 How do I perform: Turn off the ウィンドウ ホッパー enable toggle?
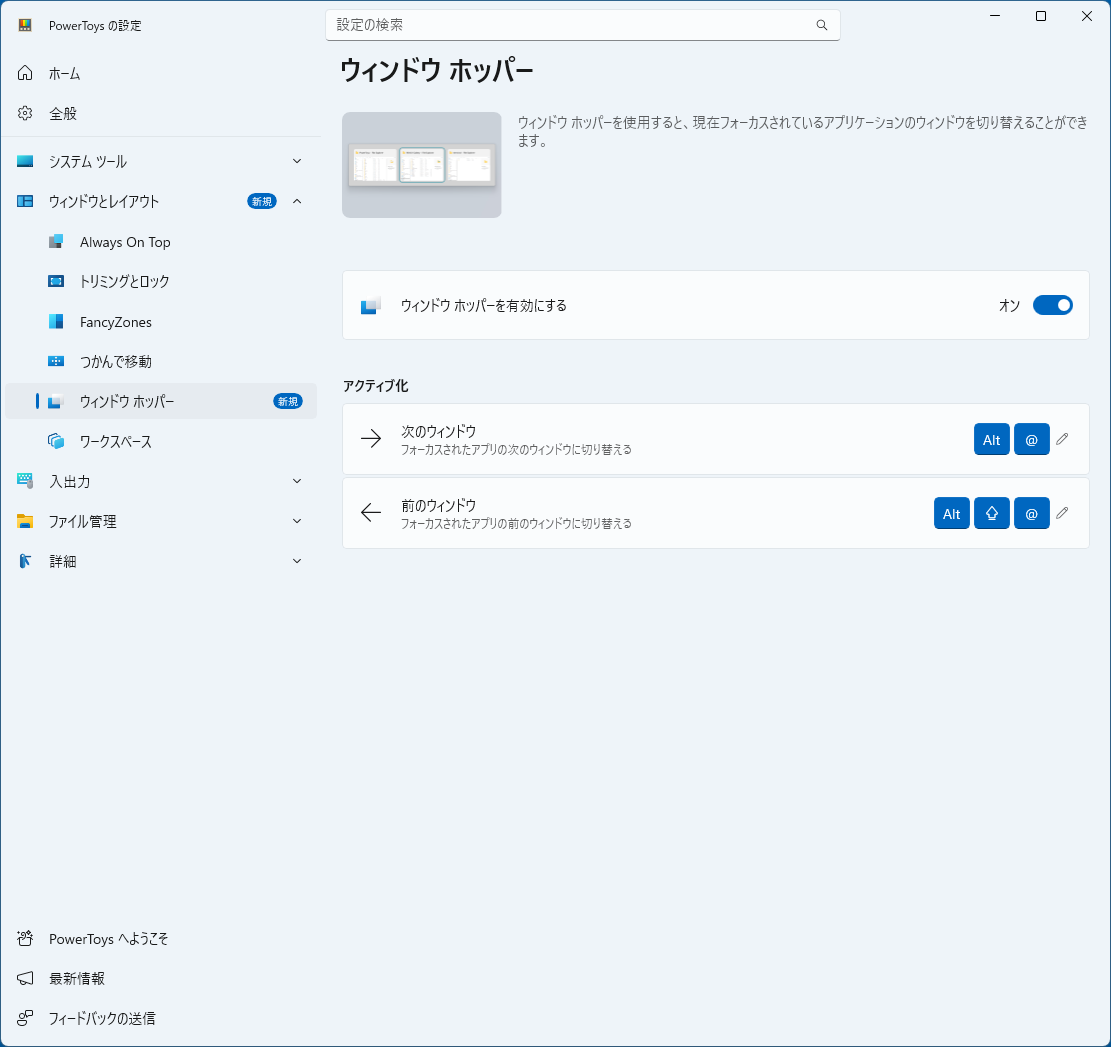pyautogui.click(x=1052, y=305)
